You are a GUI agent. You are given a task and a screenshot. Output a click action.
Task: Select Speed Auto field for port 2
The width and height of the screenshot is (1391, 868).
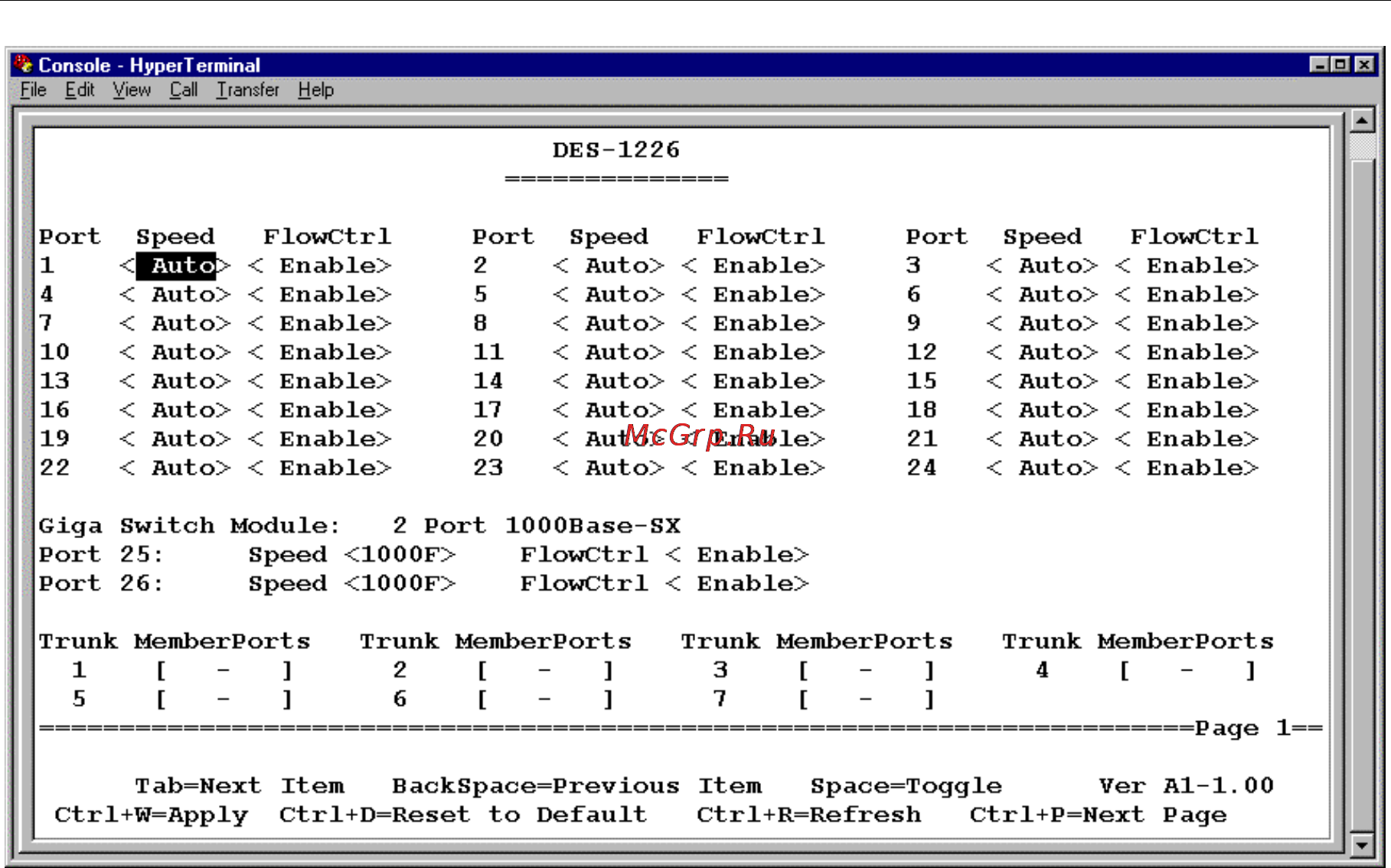click(x=609, y=266)
